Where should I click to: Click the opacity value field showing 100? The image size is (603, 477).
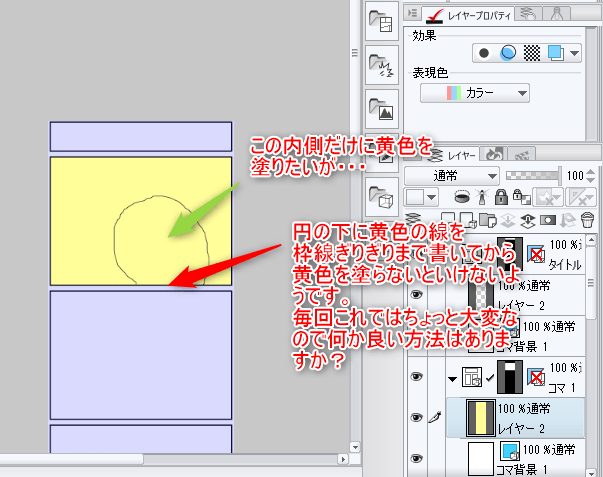[x=575, y=176]
